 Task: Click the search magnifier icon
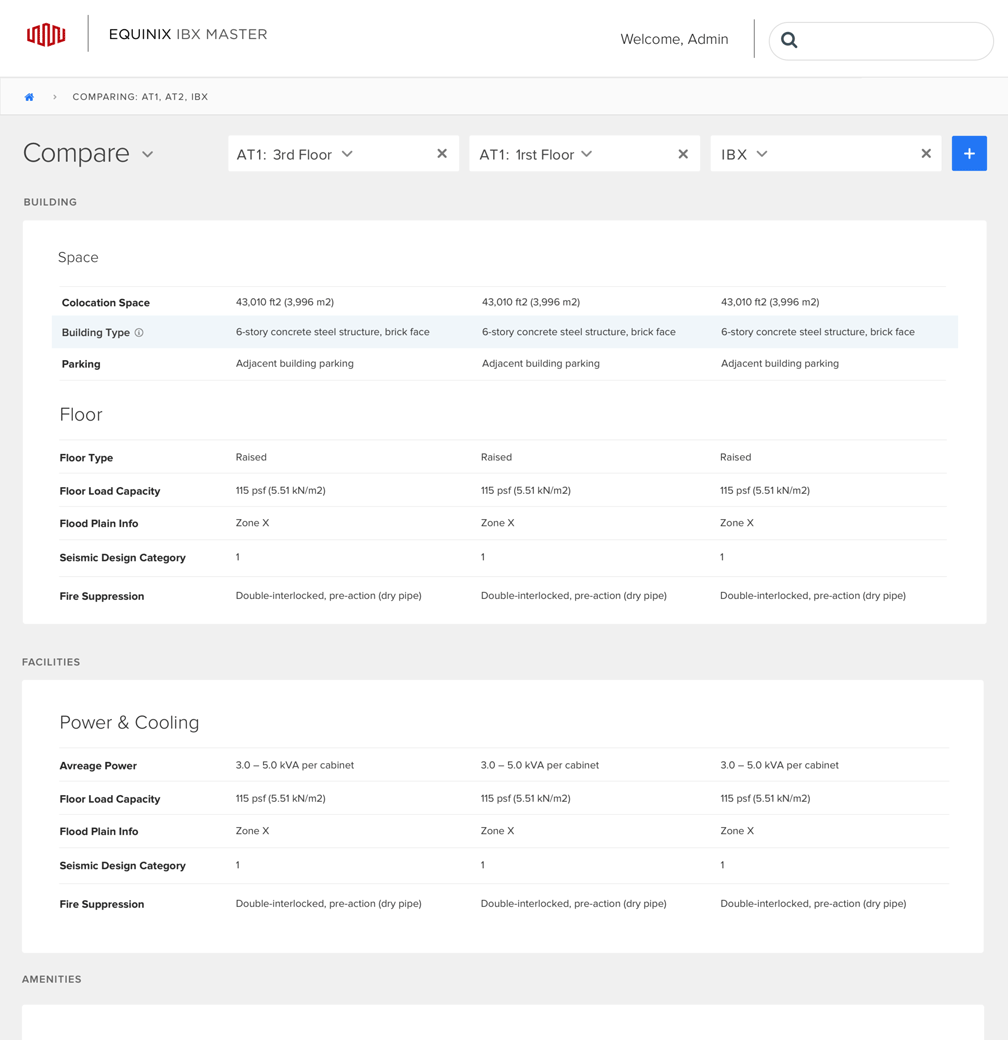click(789, 40)
